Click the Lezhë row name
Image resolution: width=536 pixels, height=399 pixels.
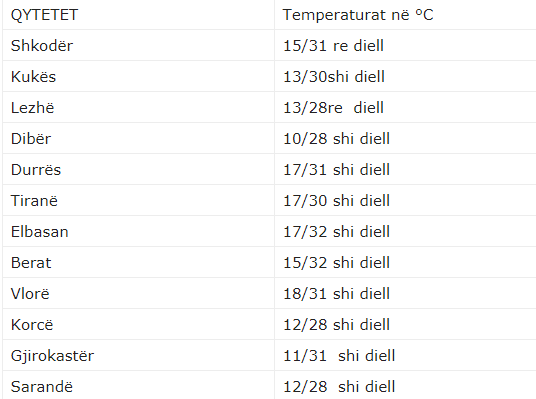coord(32,108)
